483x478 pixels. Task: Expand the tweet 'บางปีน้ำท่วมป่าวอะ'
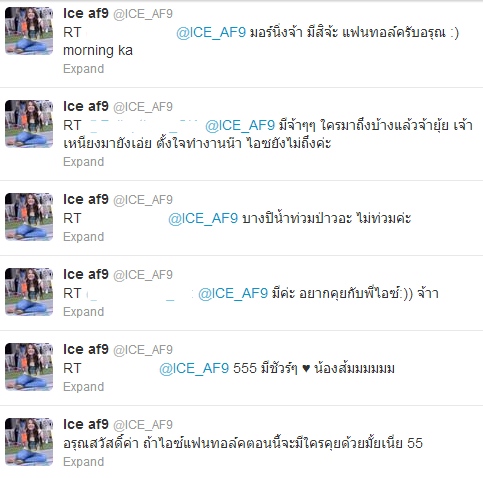click(84, 237)
